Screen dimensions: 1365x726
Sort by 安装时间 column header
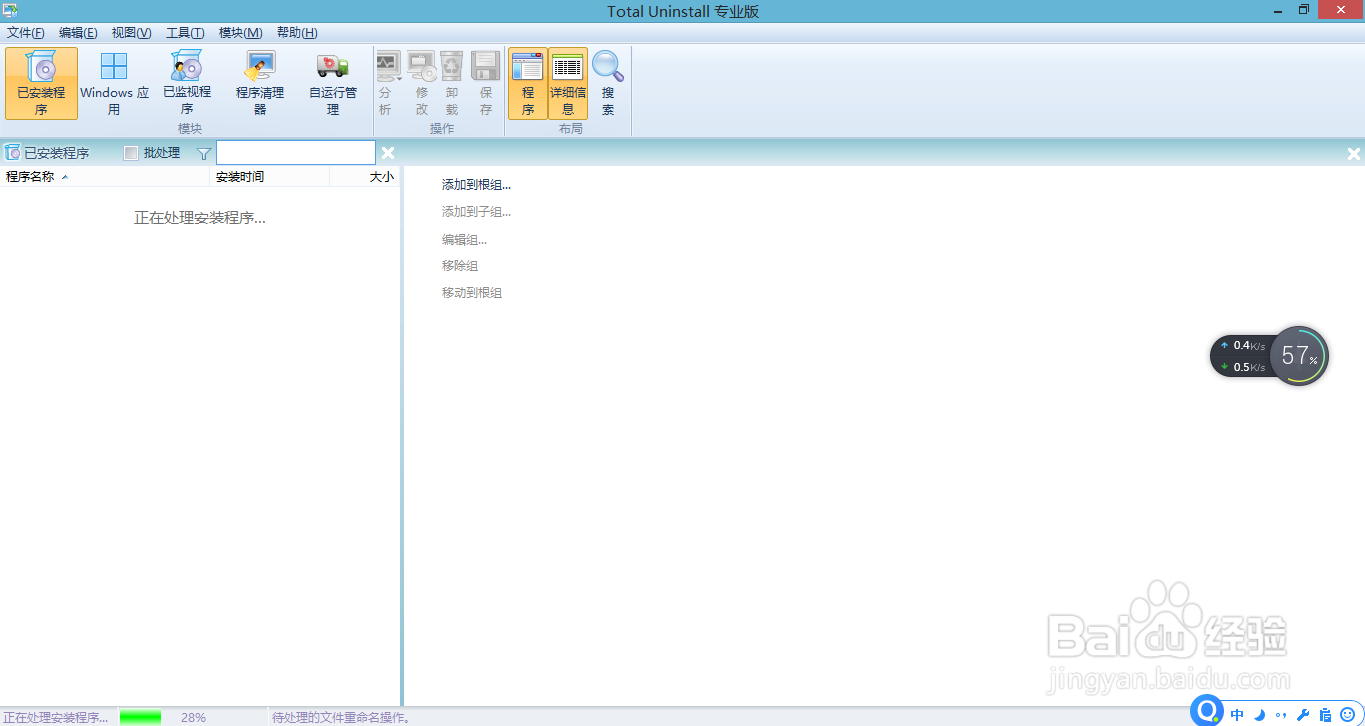pyautogui.click(x=270, y=177)
